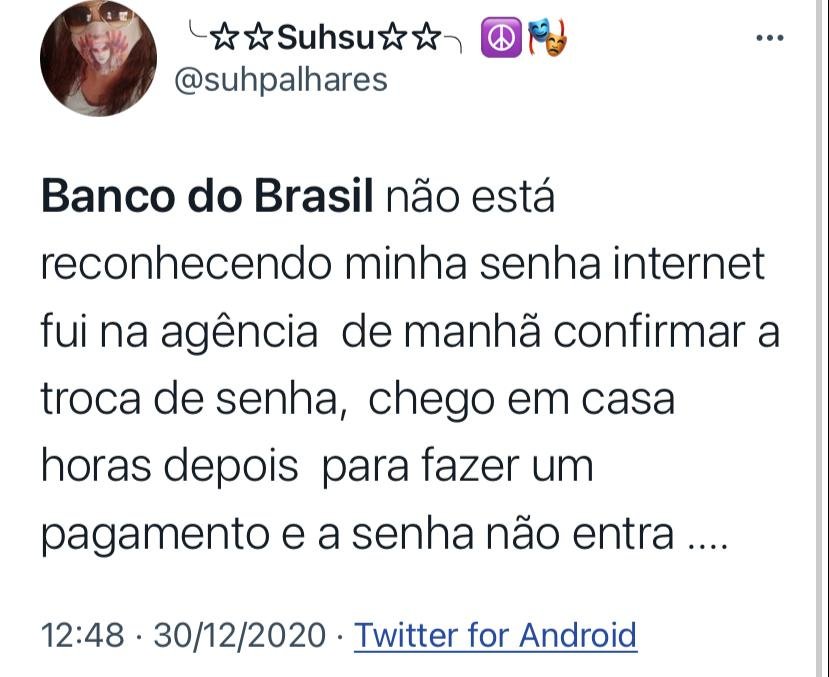Click the @suhpalhares handle

281,80
